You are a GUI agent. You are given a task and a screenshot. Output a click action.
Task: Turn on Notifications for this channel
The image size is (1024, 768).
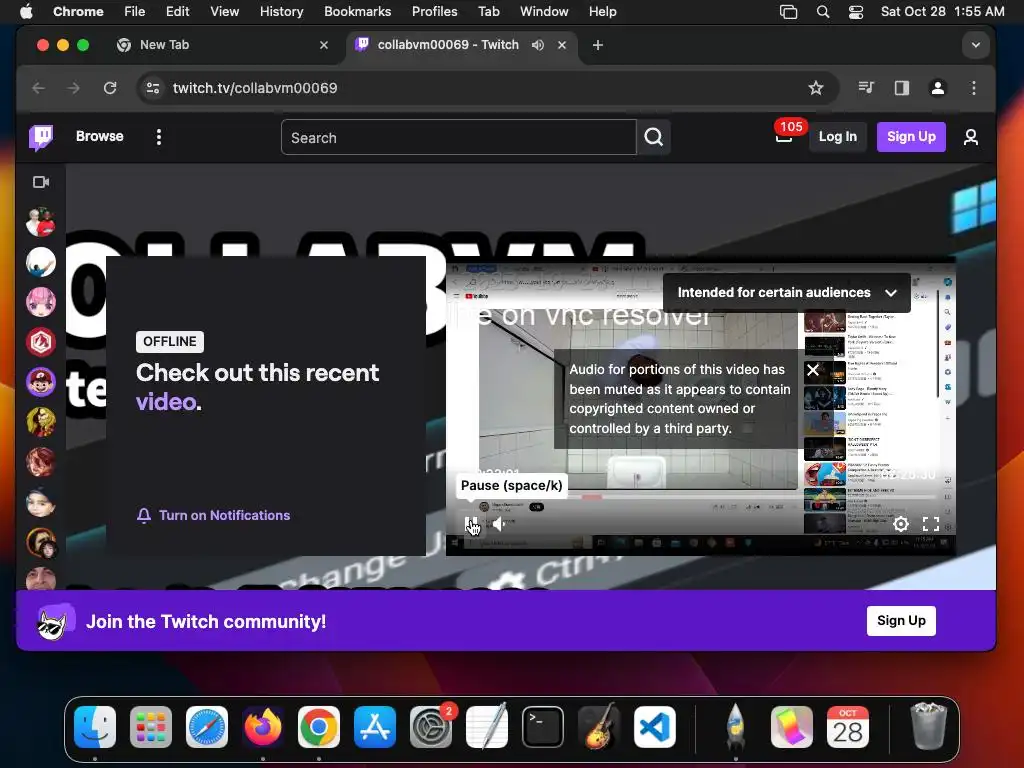213,515
